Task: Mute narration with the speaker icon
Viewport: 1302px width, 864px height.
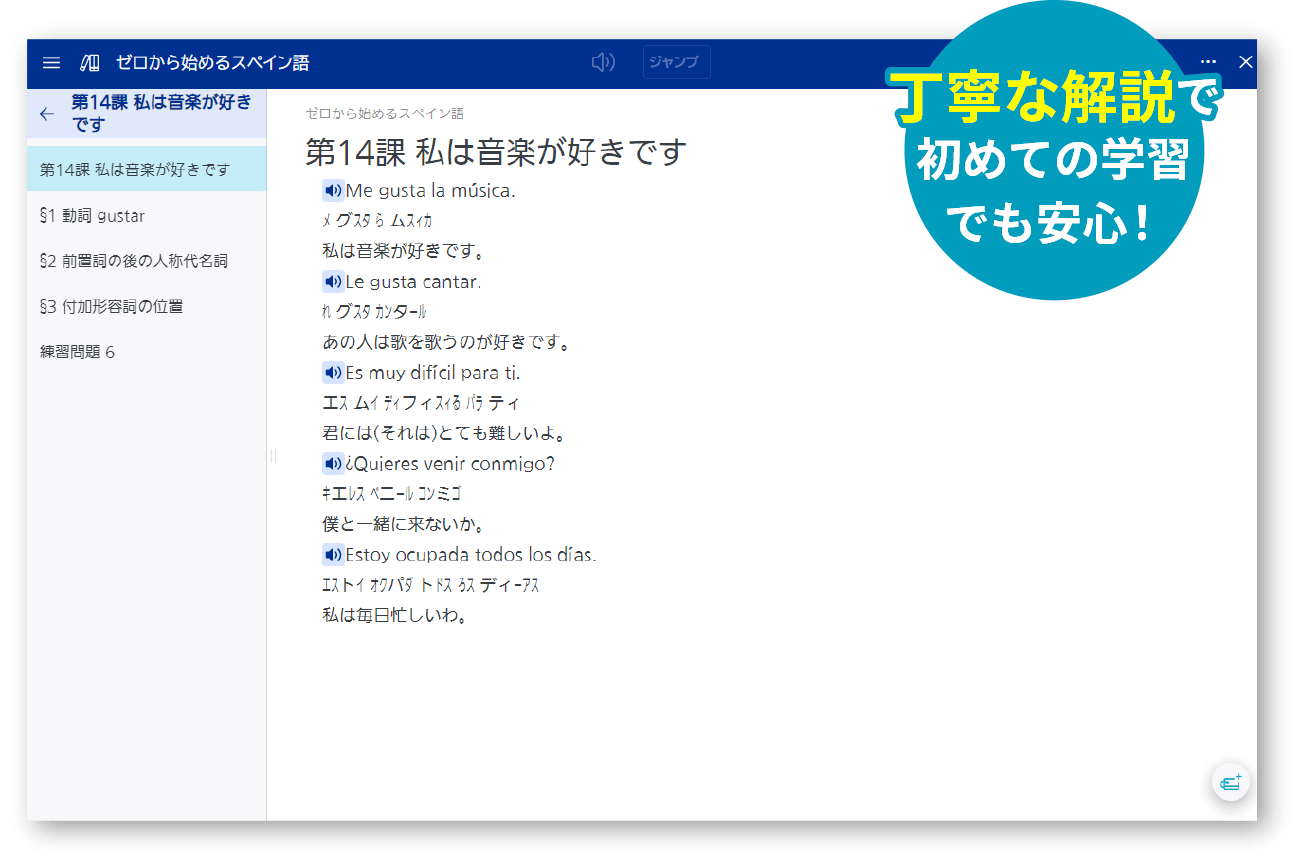Action: pos(603,62)
